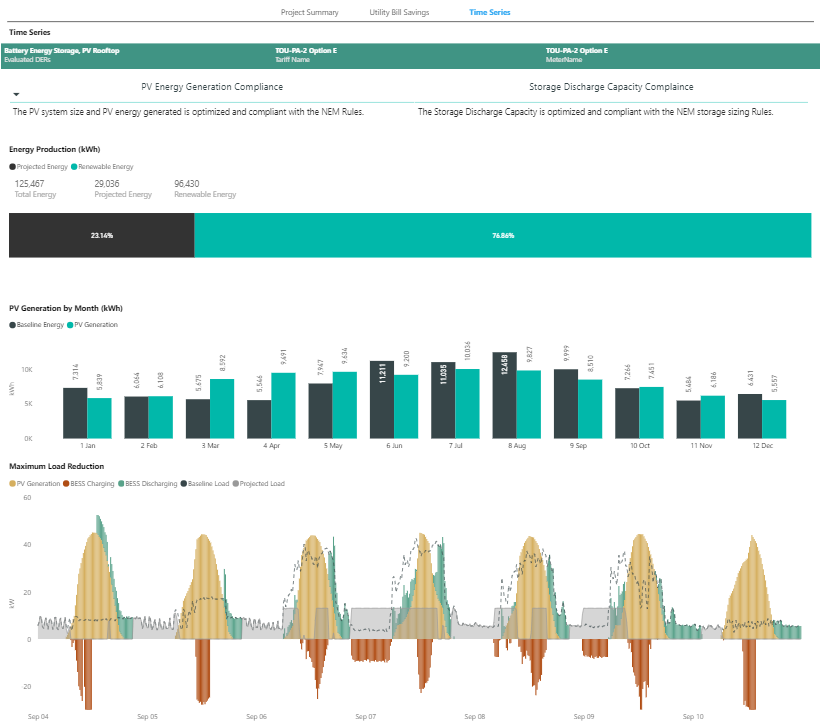Select the teal 76.86% renewable energy bar
The image size is (822, 726).
[502, 235]
